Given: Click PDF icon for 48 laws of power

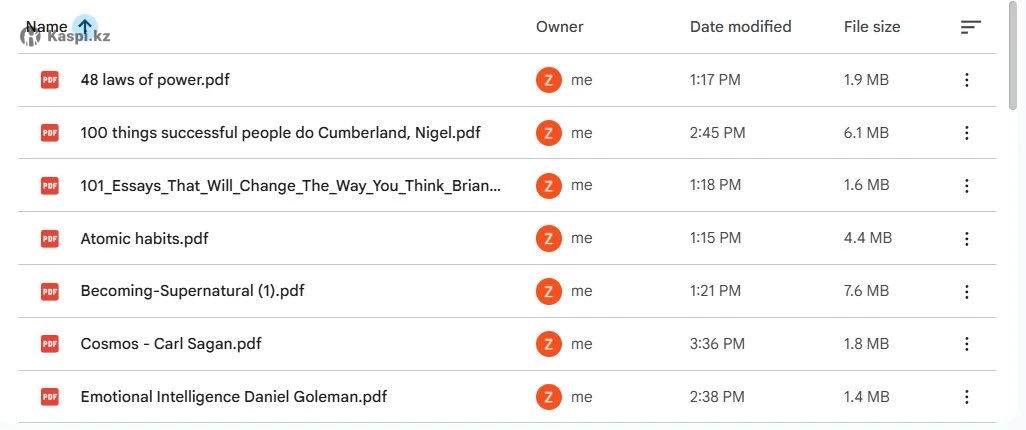Looking at the screenshot, I should pos(50,80).
